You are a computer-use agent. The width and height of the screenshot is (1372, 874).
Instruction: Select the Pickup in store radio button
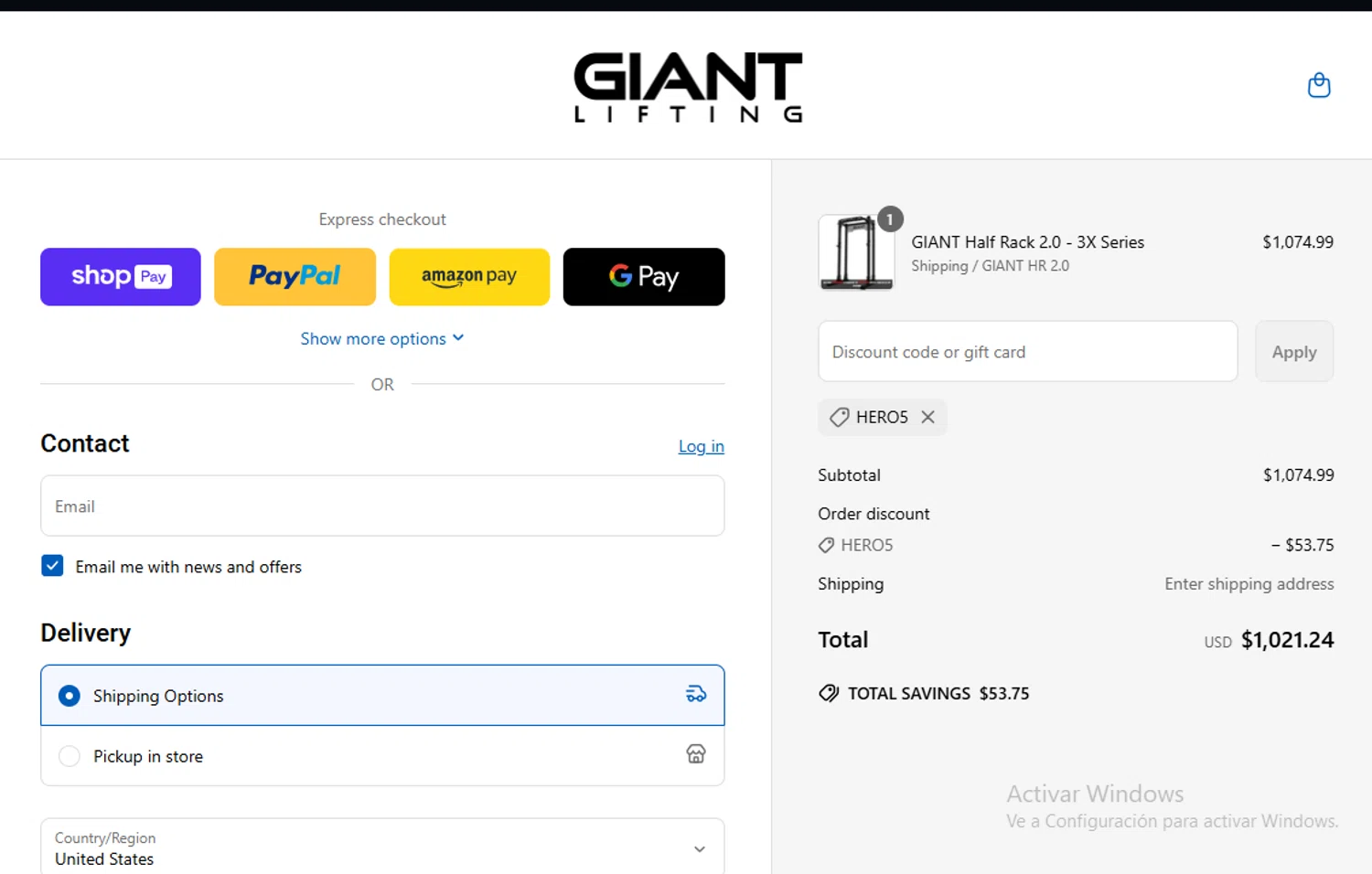click(x=69, y=756)
